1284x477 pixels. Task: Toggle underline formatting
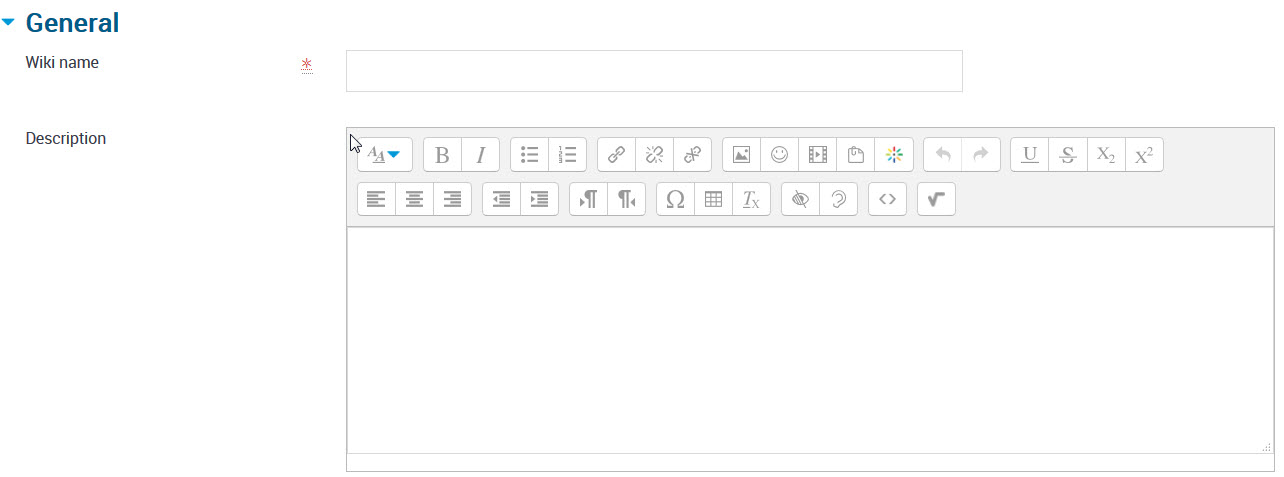pyautogui.click(x=1030, y=155)
